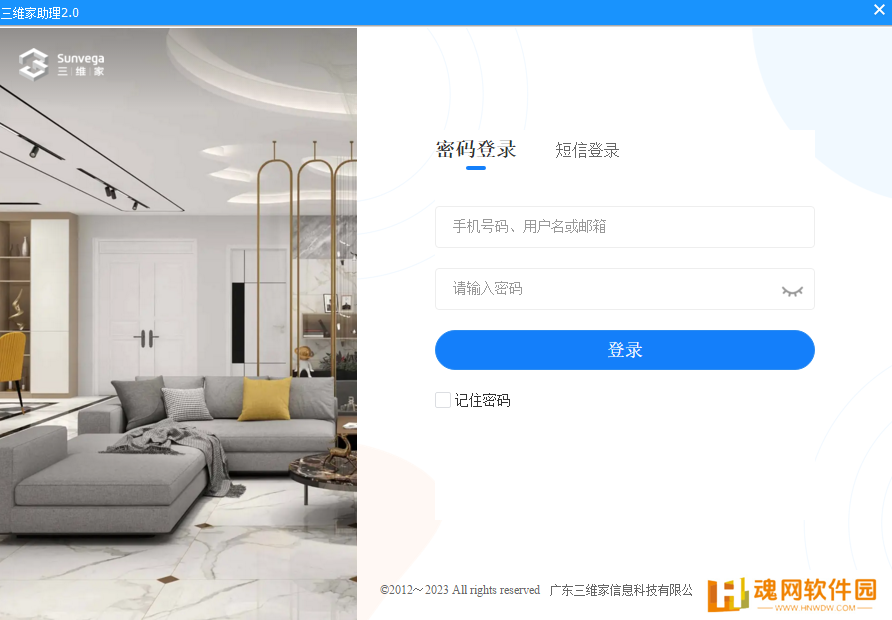Focus the 请输入密码 password field

[625, 289]
